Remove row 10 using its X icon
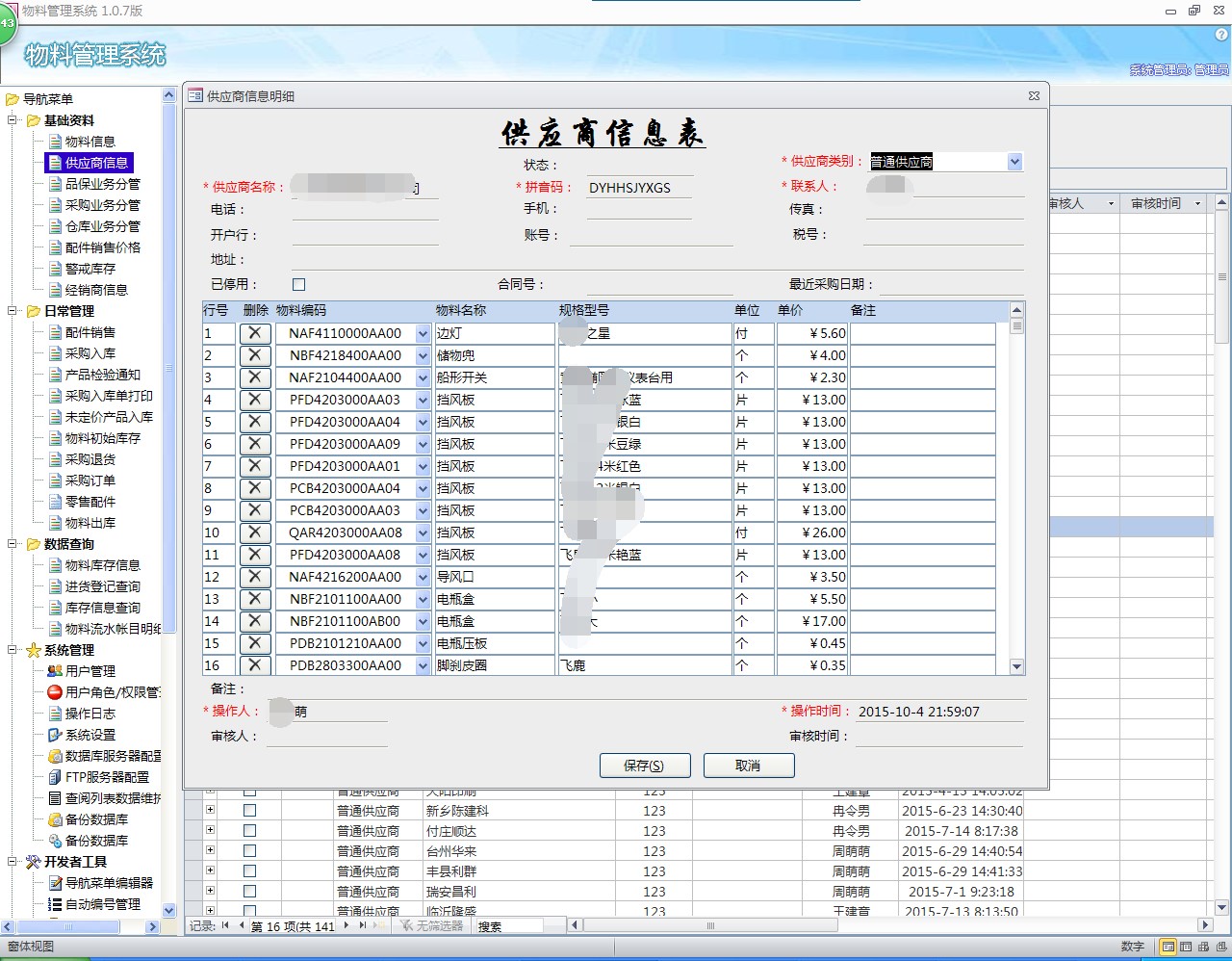Screen dimensions: 1232x961 (254, 532)
